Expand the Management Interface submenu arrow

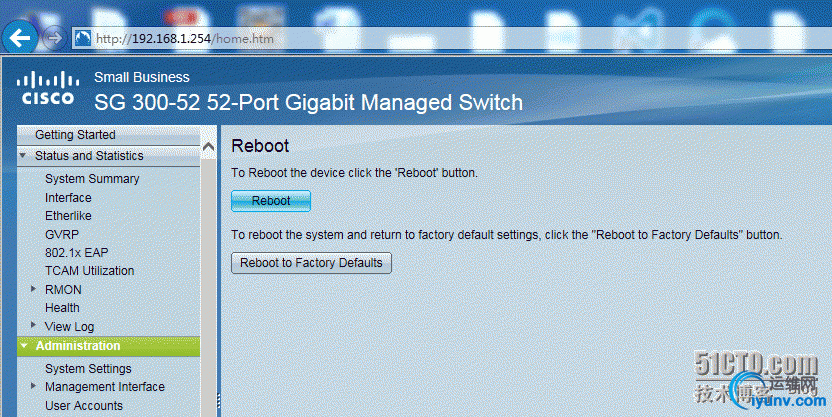[33, 386]
